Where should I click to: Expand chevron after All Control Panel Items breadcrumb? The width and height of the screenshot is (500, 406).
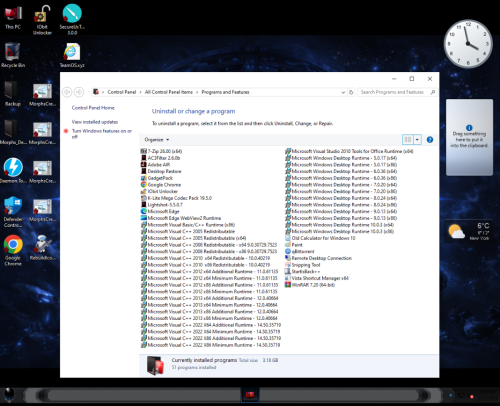click(197, 92)
